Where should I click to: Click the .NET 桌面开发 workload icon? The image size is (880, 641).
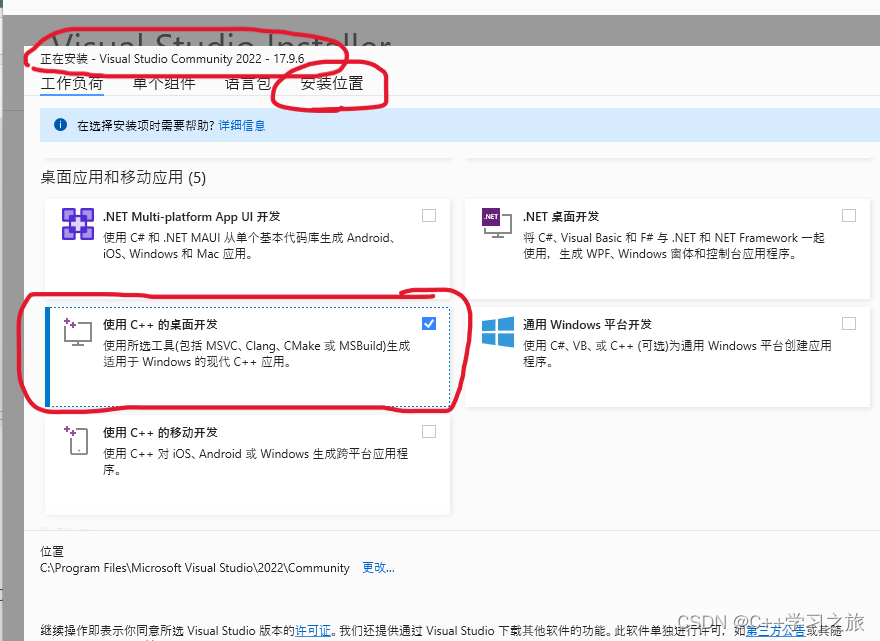pos(497,223)
